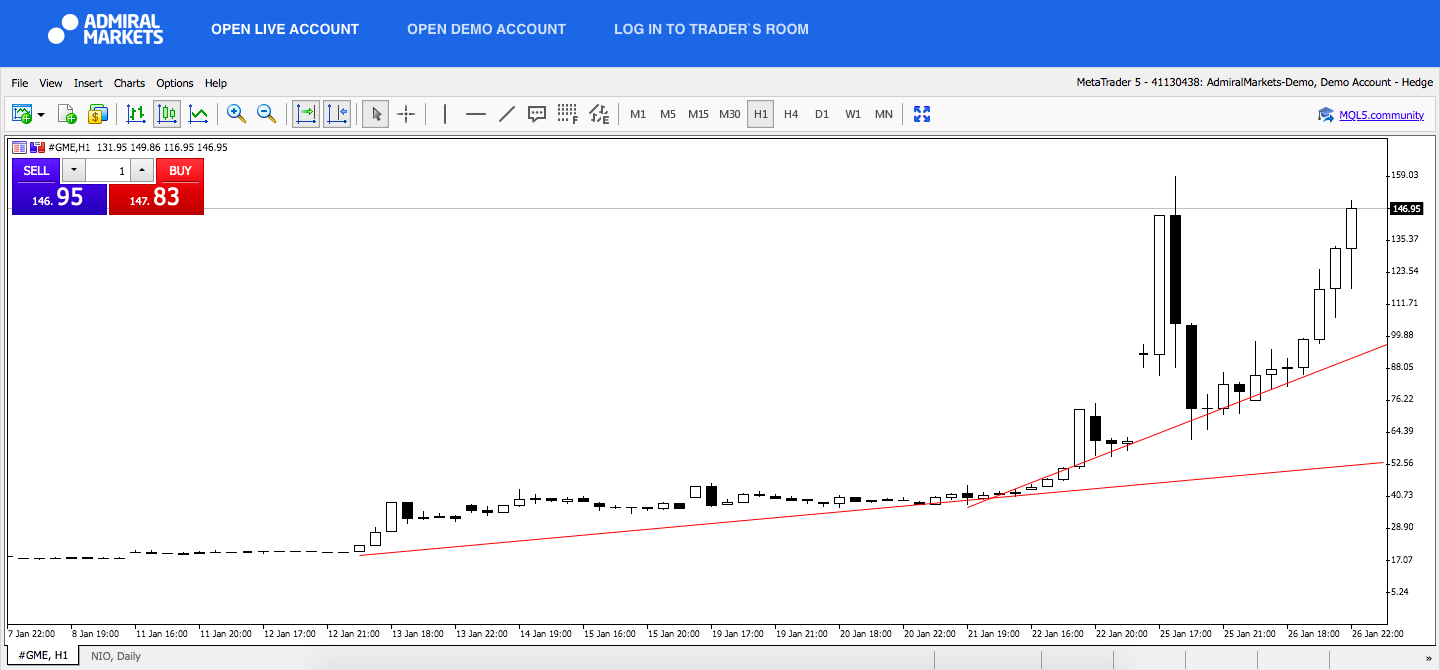Select the text comment label tool
The image size is (1440, 670).
537,114
